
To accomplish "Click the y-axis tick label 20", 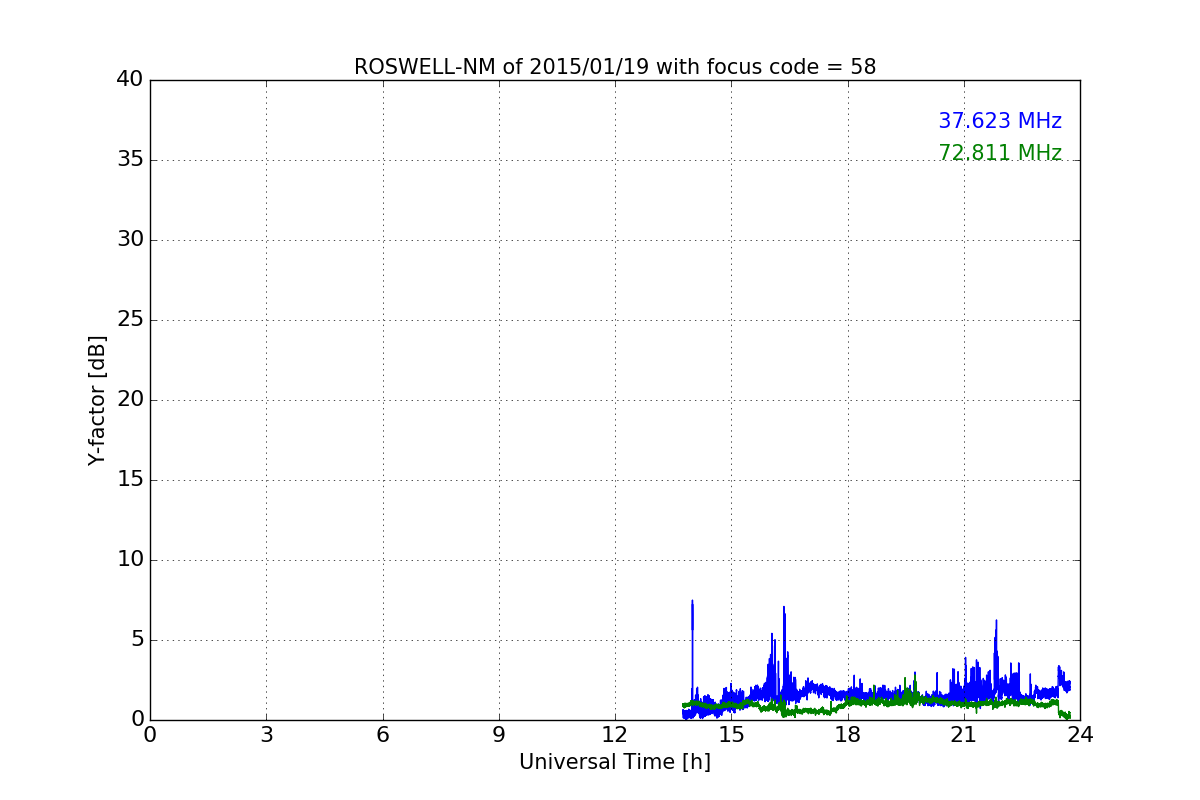I will coord(130,400).
